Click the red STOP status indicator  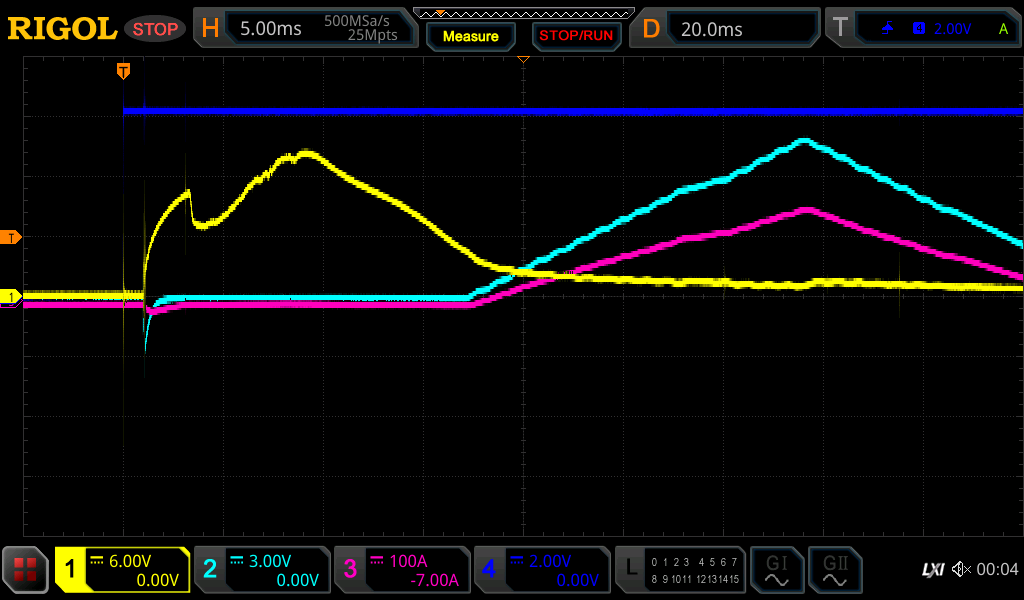155,29
